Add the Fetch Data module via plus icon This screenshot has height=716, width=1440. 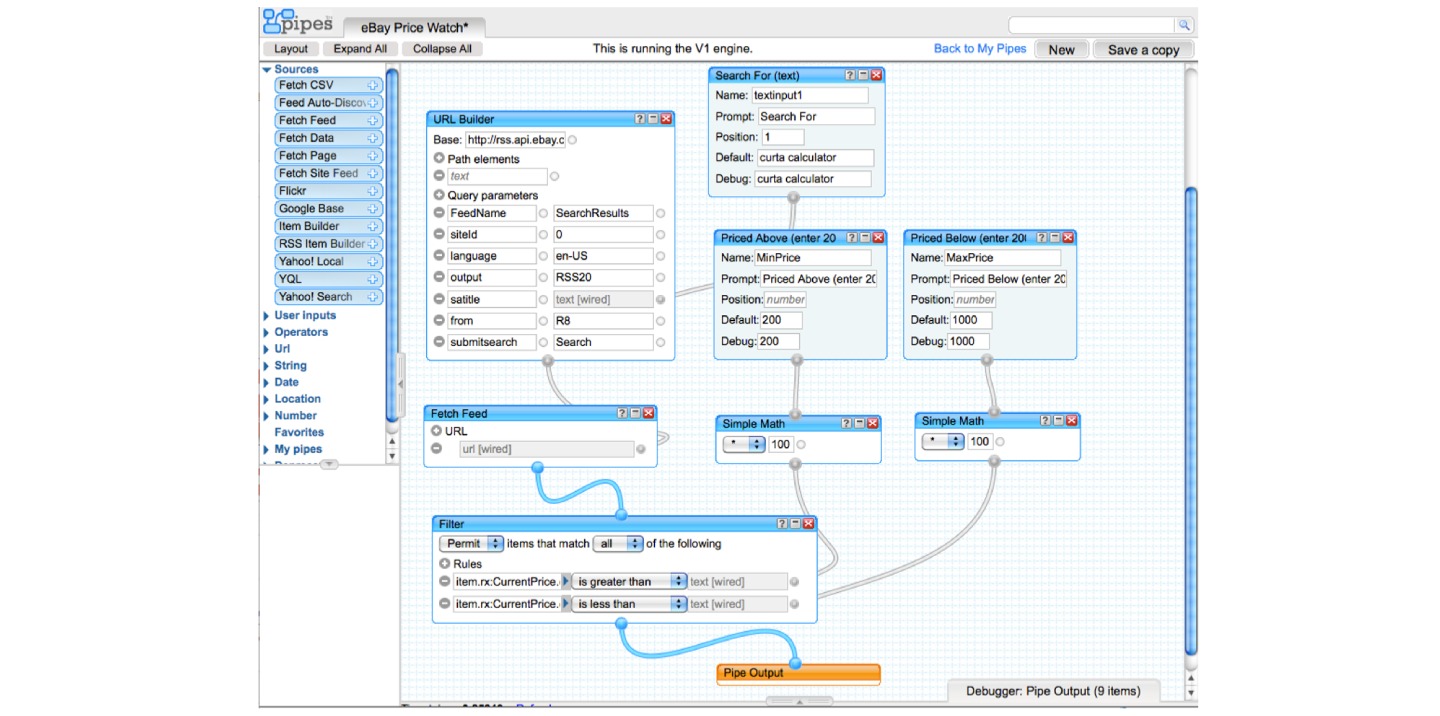[x=373, y=138]
